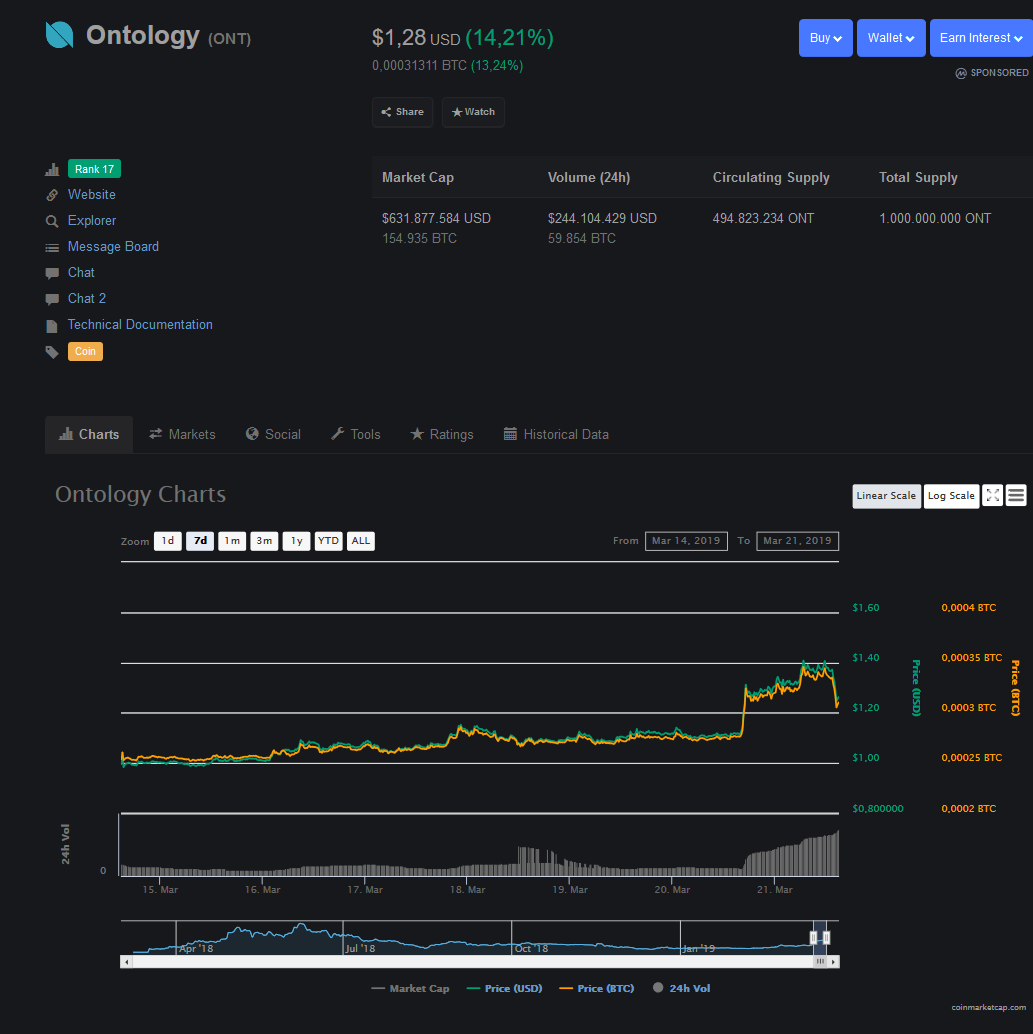
Task: Click the sponsored badge icon
Action: [x=960, y=73]
